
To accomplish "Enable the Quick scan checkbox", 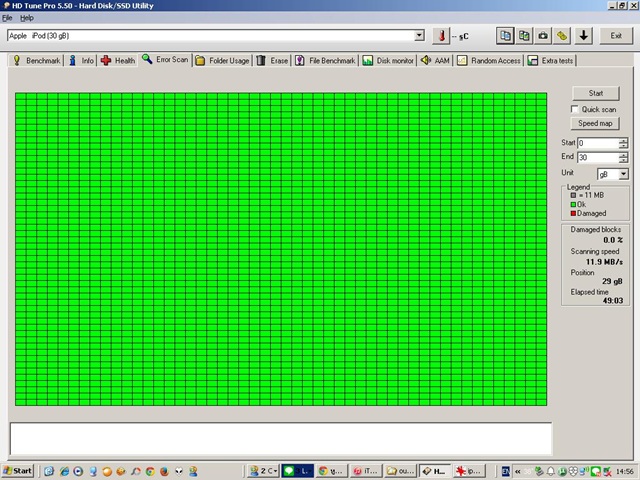I will 575,109.
